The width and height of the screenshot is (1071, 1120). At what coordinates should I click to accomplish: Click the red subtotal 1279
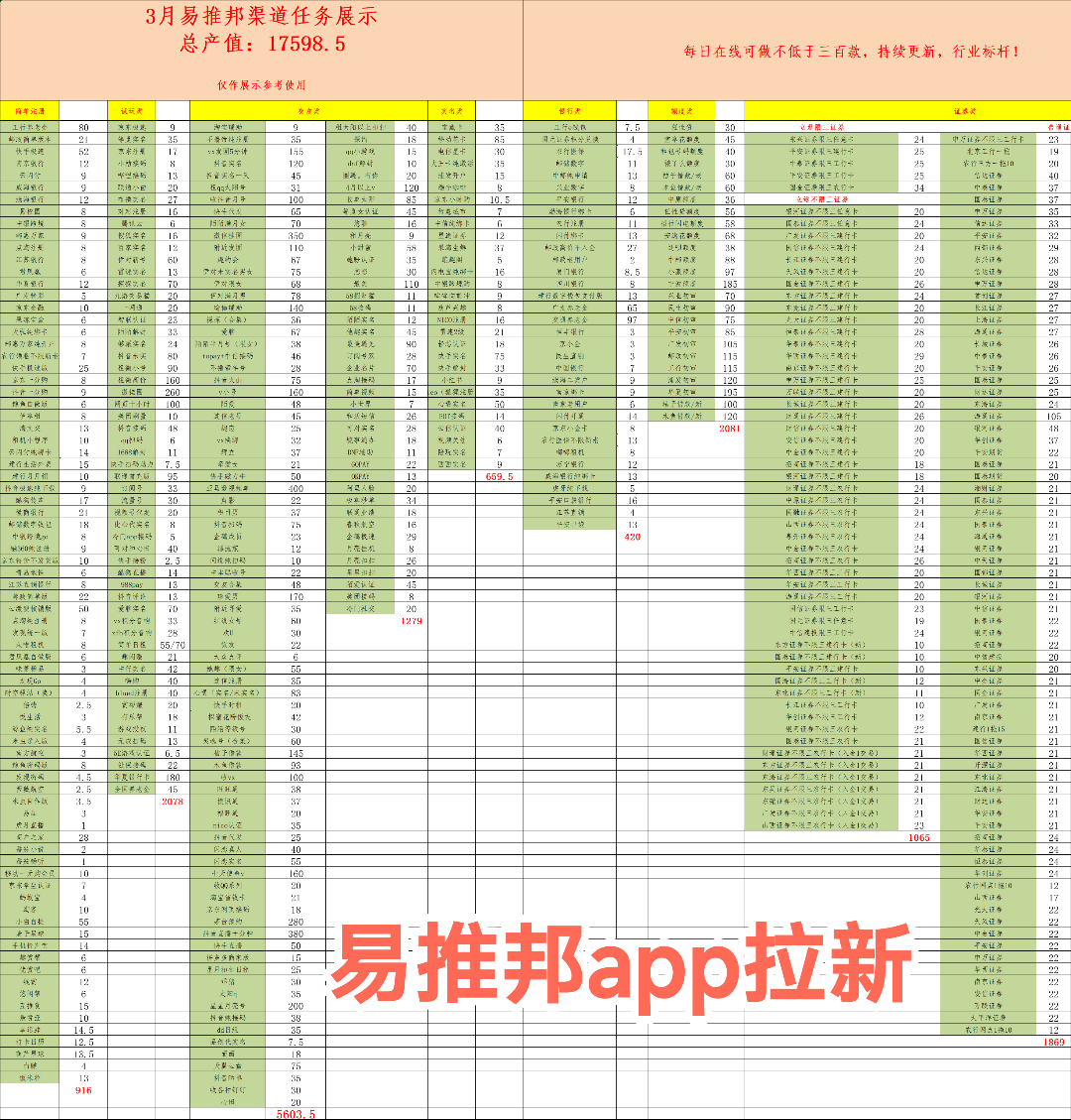click(x=412, y=621)
